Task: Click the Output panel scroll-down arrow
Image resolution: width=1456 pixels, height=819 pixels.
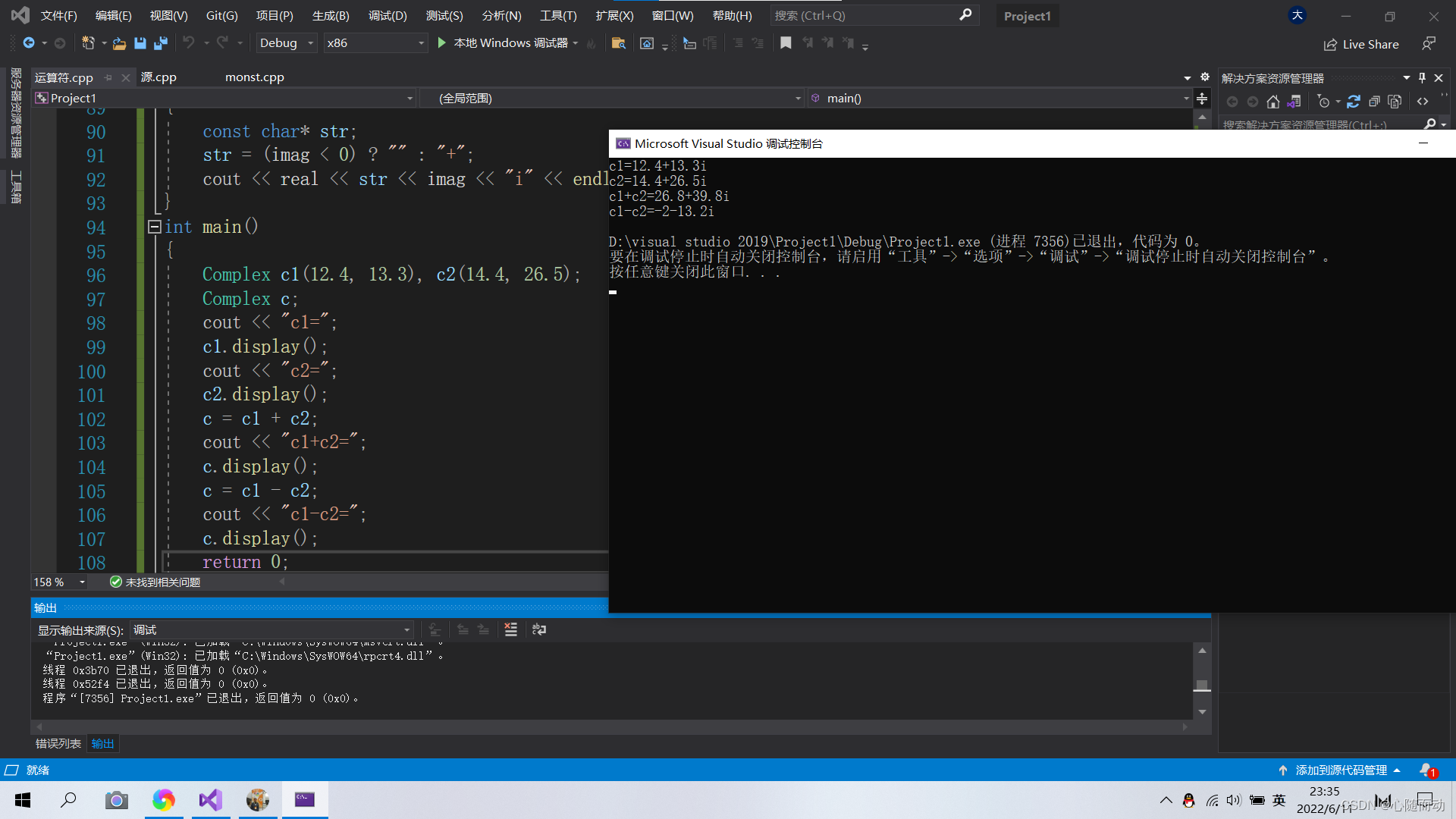Action: click(x=1202, y=712)
